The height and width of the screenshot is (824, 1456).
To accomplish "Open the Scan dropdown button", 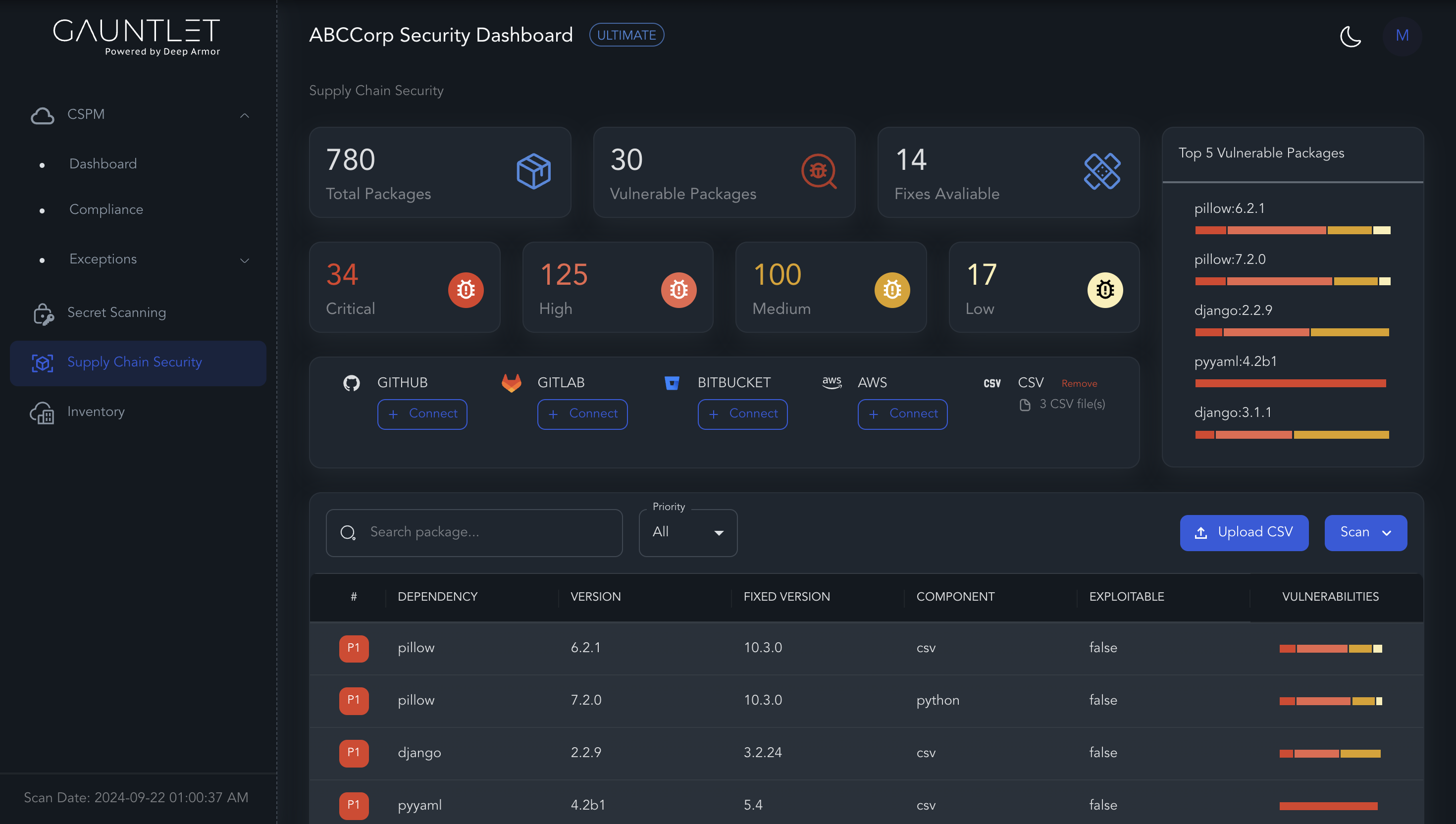I will pyautogui.click(x=1365, y=532).
